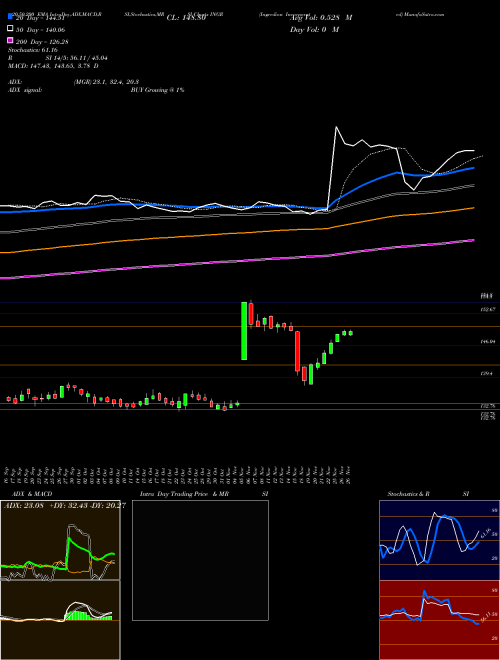Click the 'Stochastics: 61.16' reading
The height and width of the screenshot is (660, 500).
coord(33,50)
